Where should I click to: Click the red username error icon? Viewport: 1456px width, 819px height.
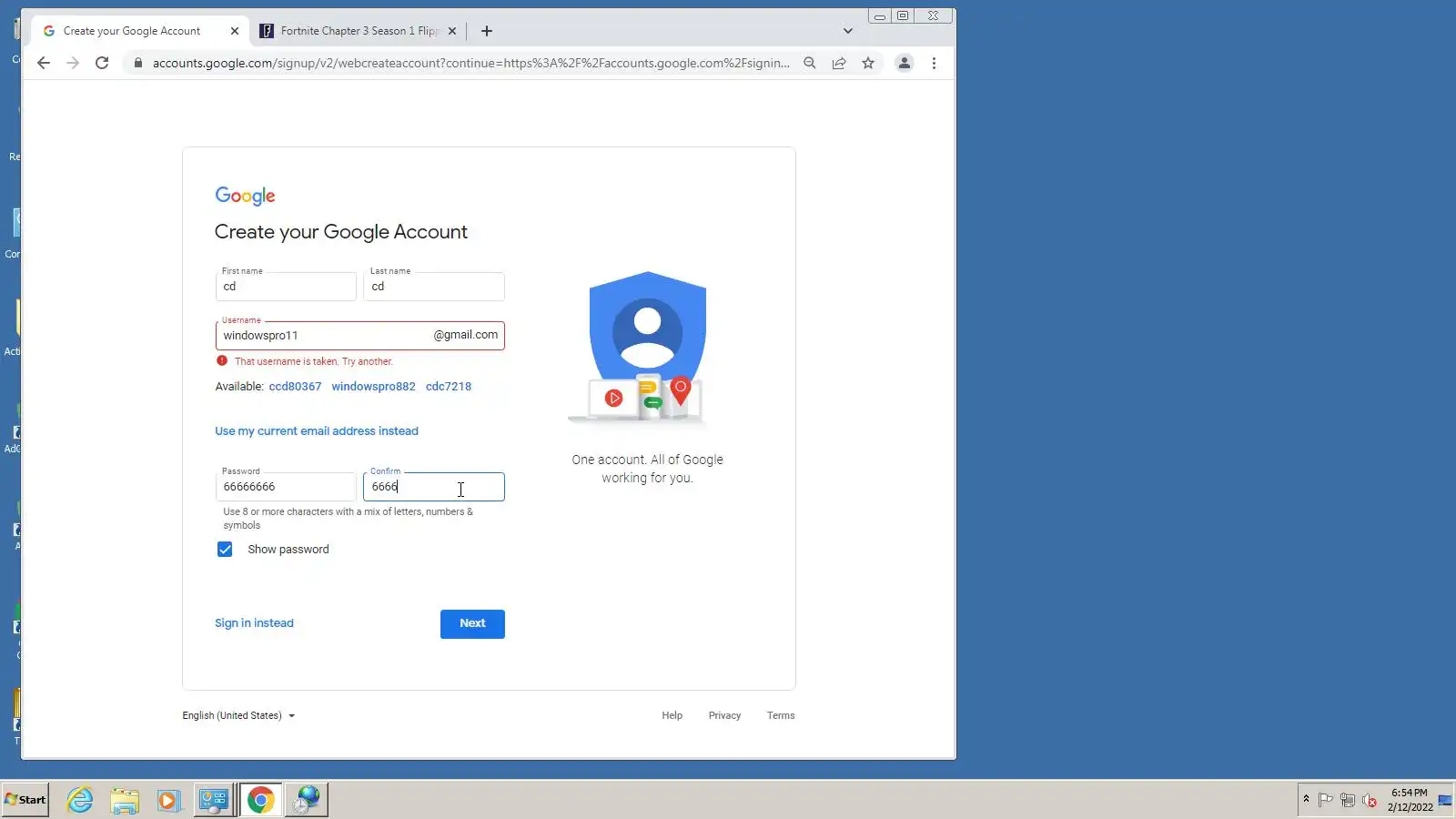tap(222, 361)
